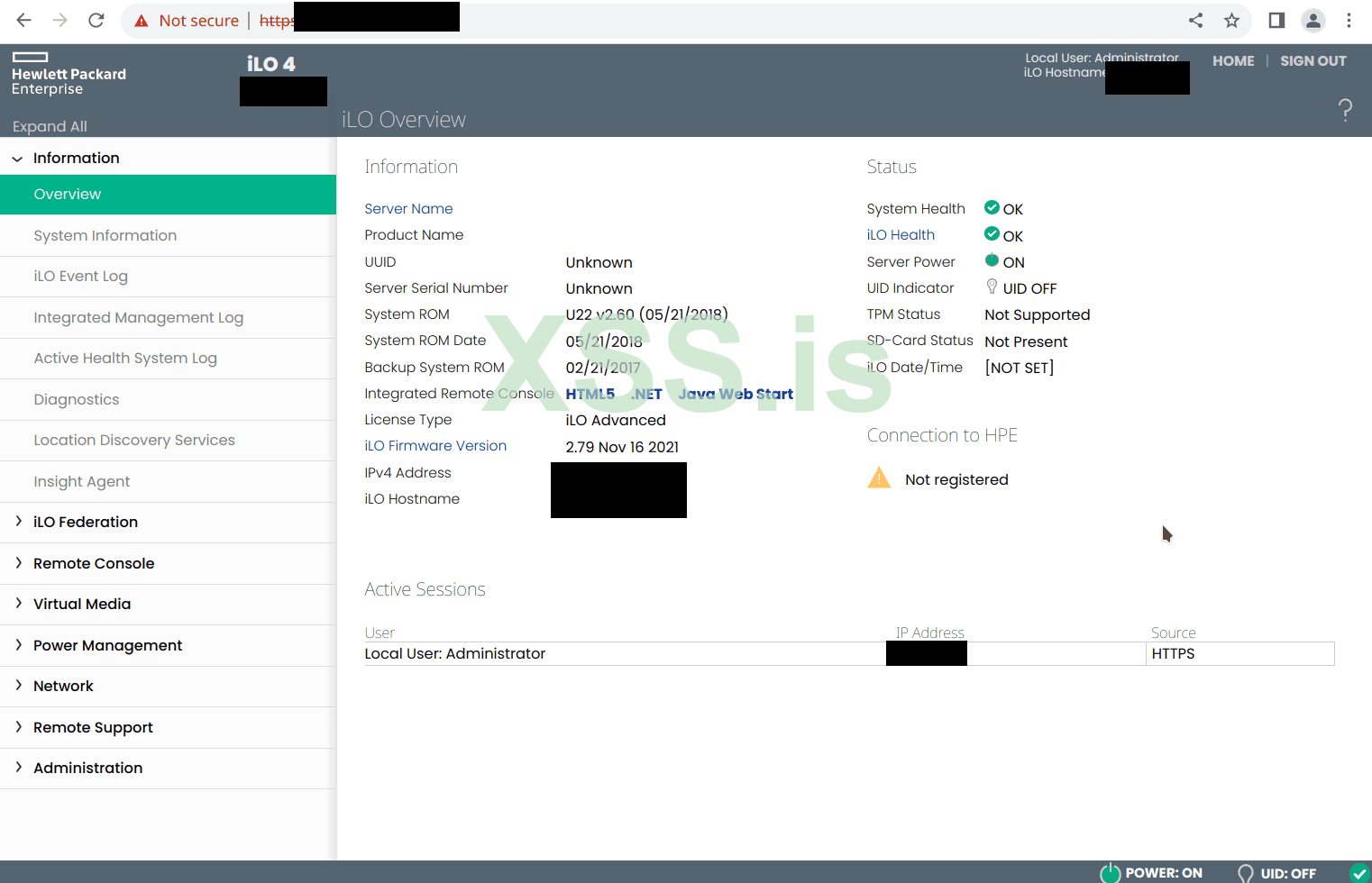Launch the HTML5 remote console
Image resolution: width=1372 pixels, height=883 pixels.
590,394
